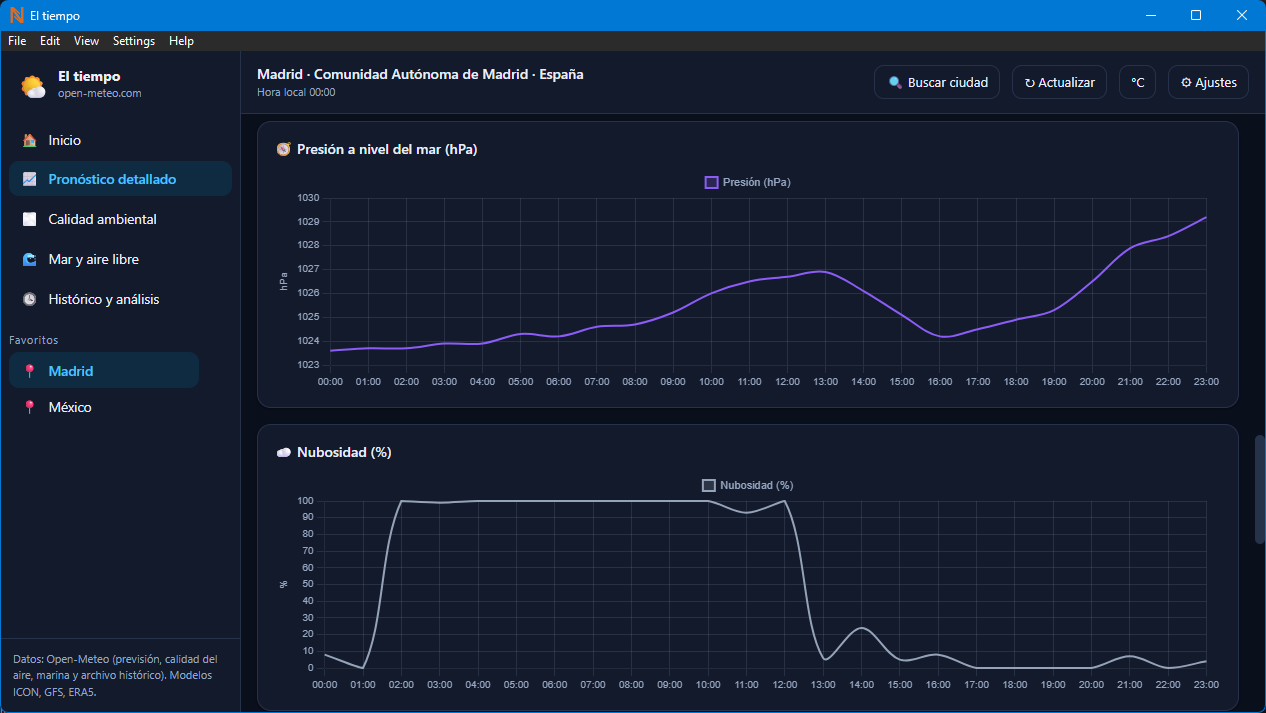Viewport: 1266px width, 713px height.
Task: Click the 16:00 label on the cloudiness chart axis
Action: click(x=938, y=684)
